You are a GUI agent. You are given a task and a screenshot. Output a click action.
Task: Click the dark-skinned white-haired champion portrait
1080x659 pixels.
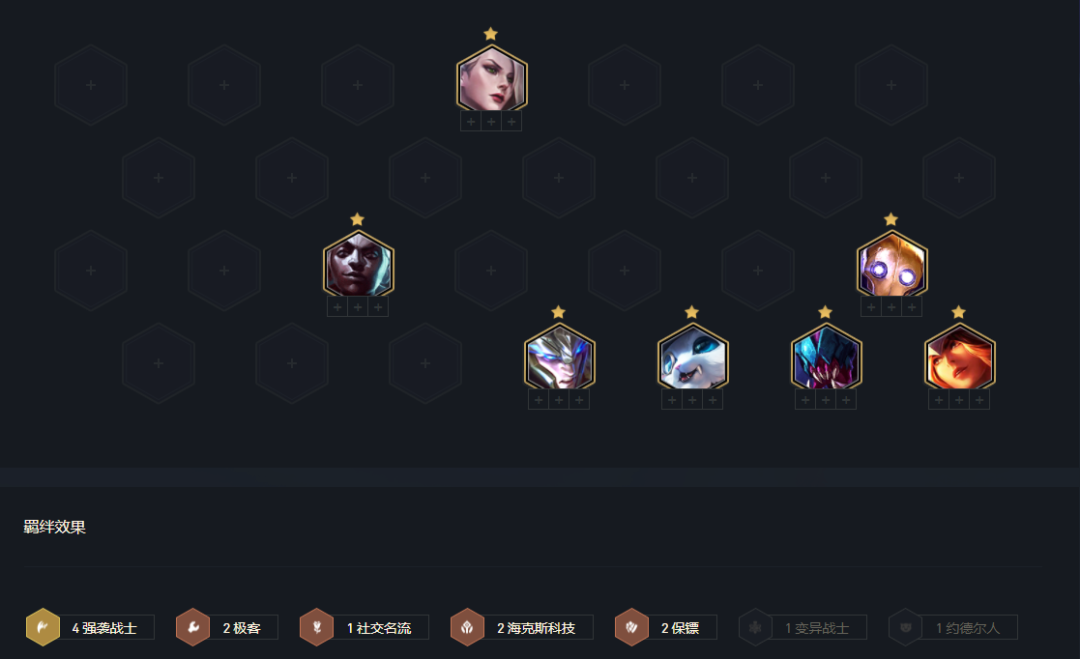tap(358, 264)
